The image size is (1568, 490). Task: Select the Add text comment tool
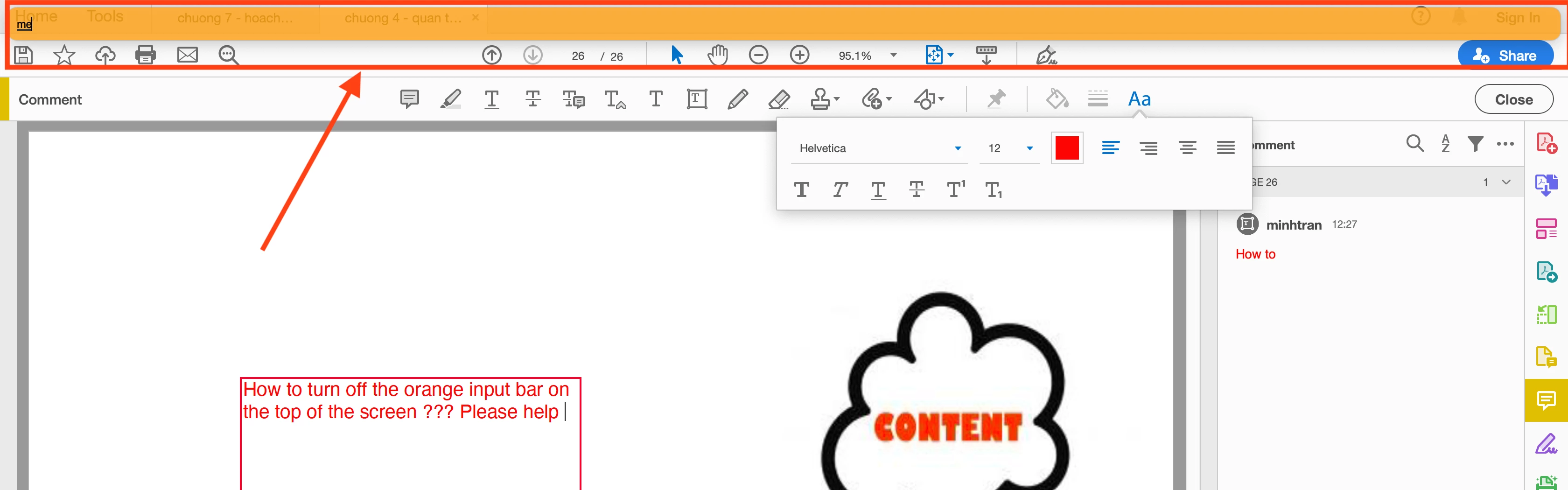click(x=656, y=98)
